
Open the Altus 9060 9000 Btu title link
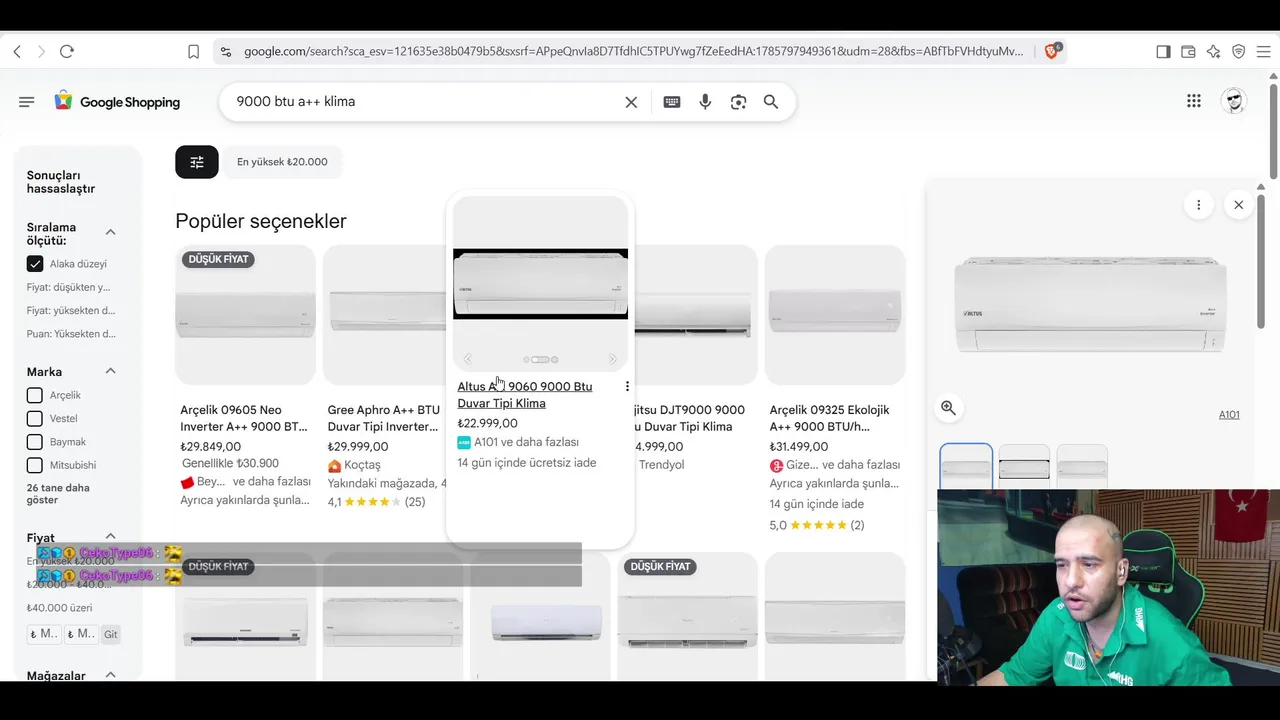525,395
